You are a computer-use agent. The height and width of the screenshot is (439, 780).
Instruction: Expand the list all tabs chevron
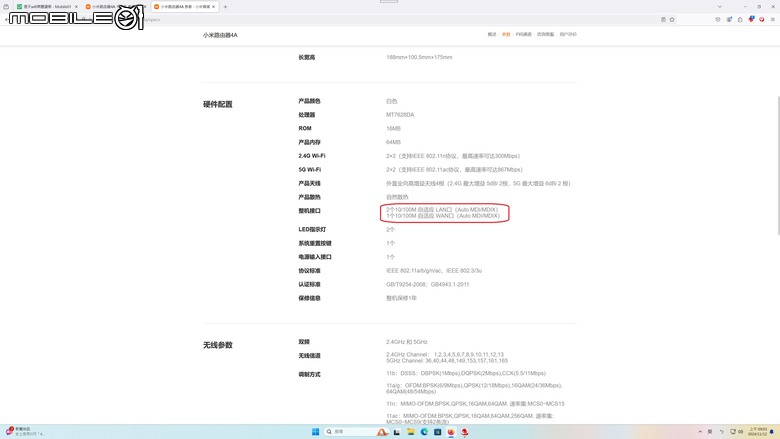(x=719, y=6)
